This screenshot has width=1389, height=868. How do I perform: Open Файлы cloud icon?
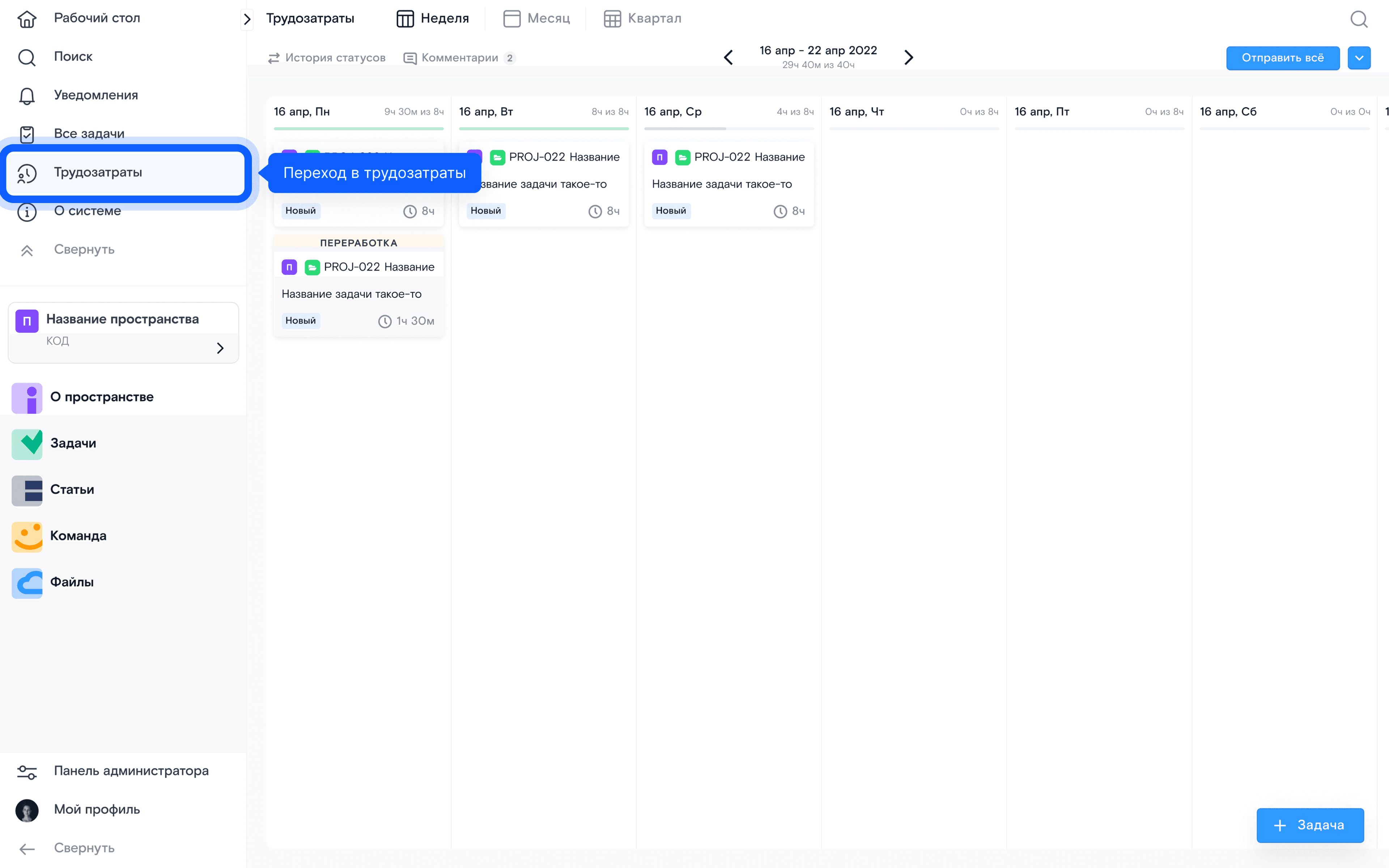pyautogui.click(x=27, y=583)
